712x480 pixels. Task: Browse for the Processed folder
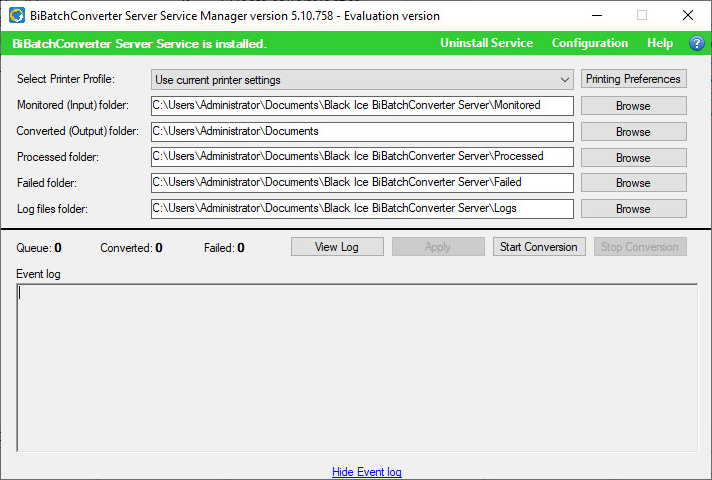tap(633, 158)
